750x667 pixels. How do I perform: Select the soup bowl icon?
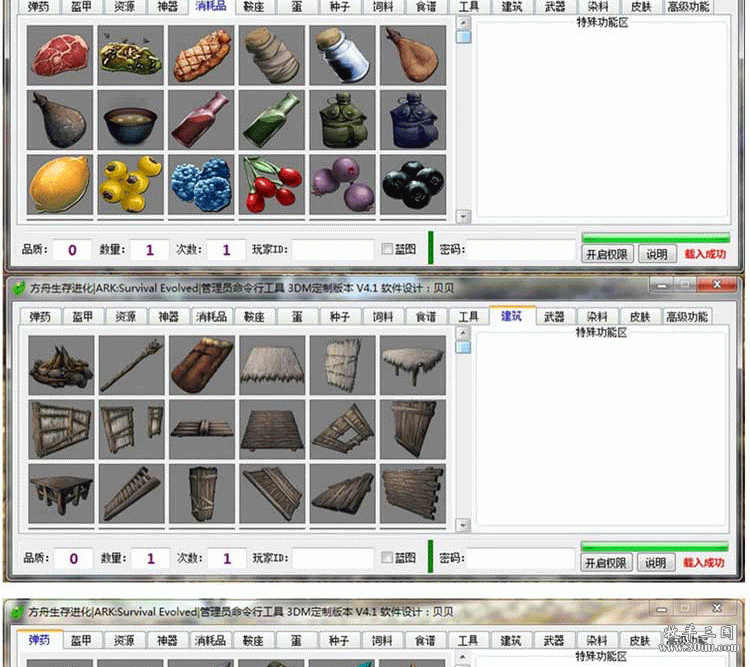[131, 120]
